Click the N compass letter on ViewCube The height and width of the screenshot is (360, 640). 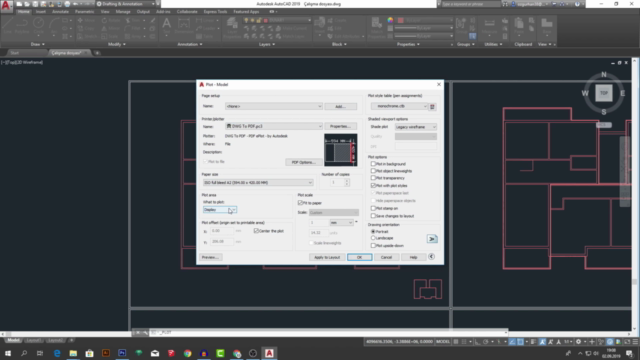coord(604,75)
